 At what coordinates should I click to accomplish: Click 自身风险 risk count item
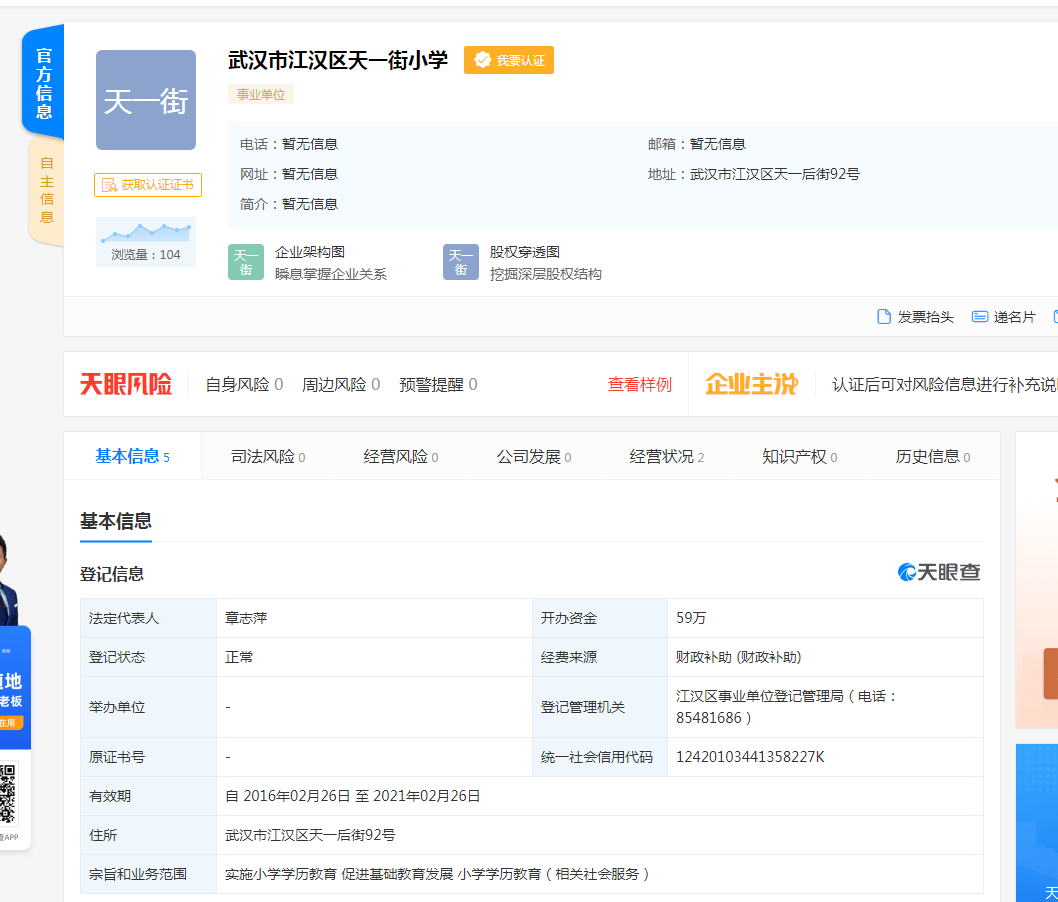[x=244, y=385]
